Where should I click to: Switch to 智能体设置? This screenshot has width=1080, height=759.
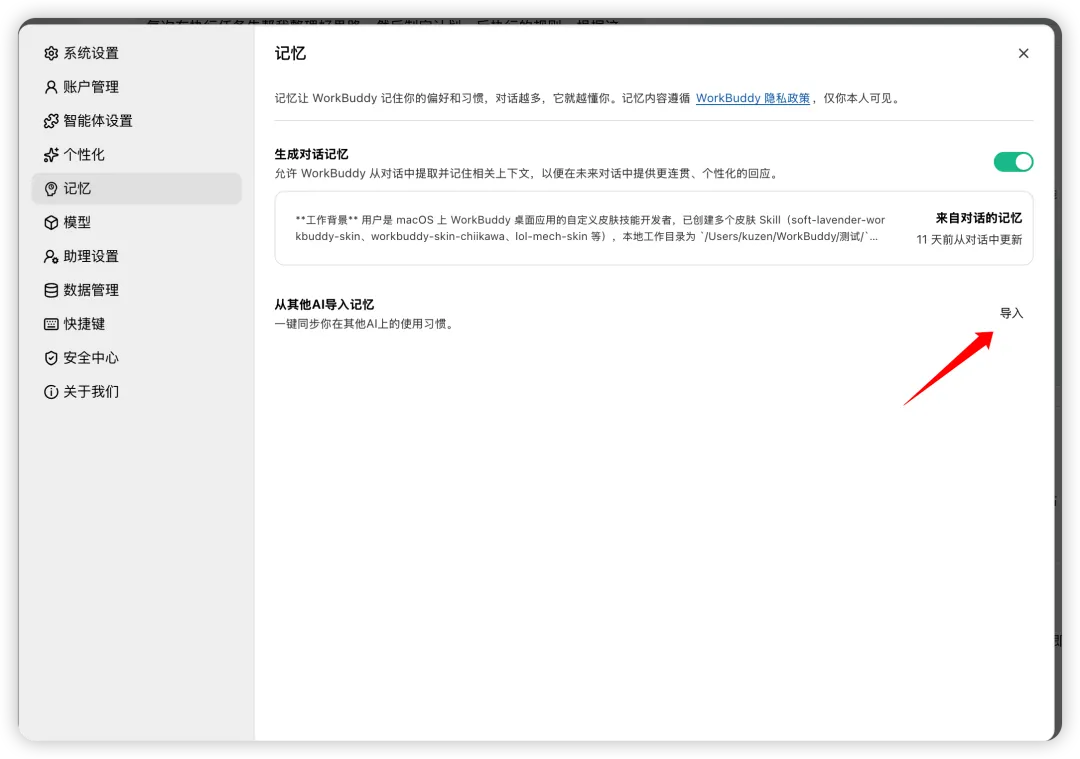136,121
